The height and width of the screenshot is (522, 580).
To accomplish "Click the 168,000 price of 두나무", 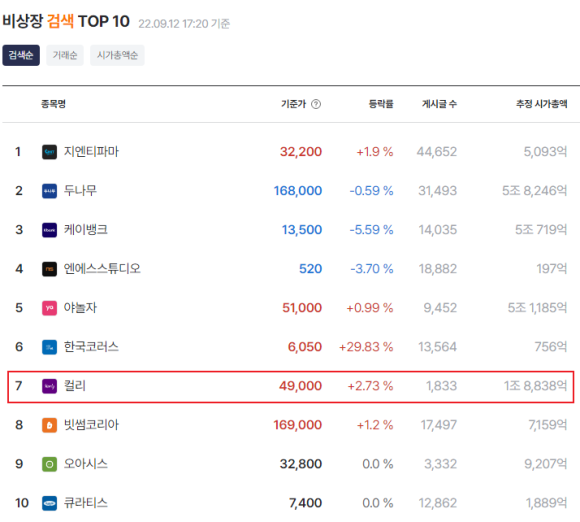I will [298, 191].
